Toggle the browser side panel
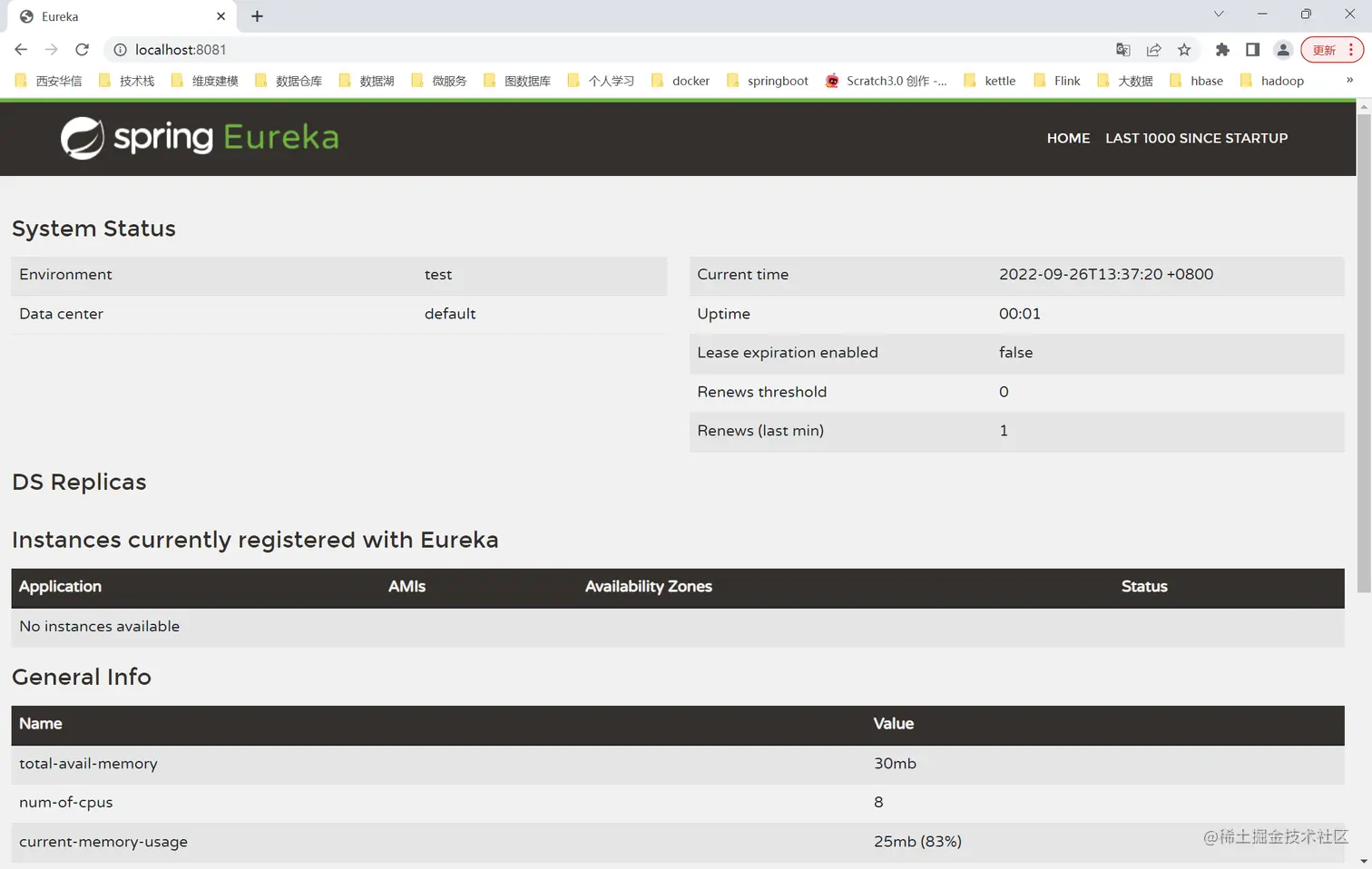 (1253, 50)
